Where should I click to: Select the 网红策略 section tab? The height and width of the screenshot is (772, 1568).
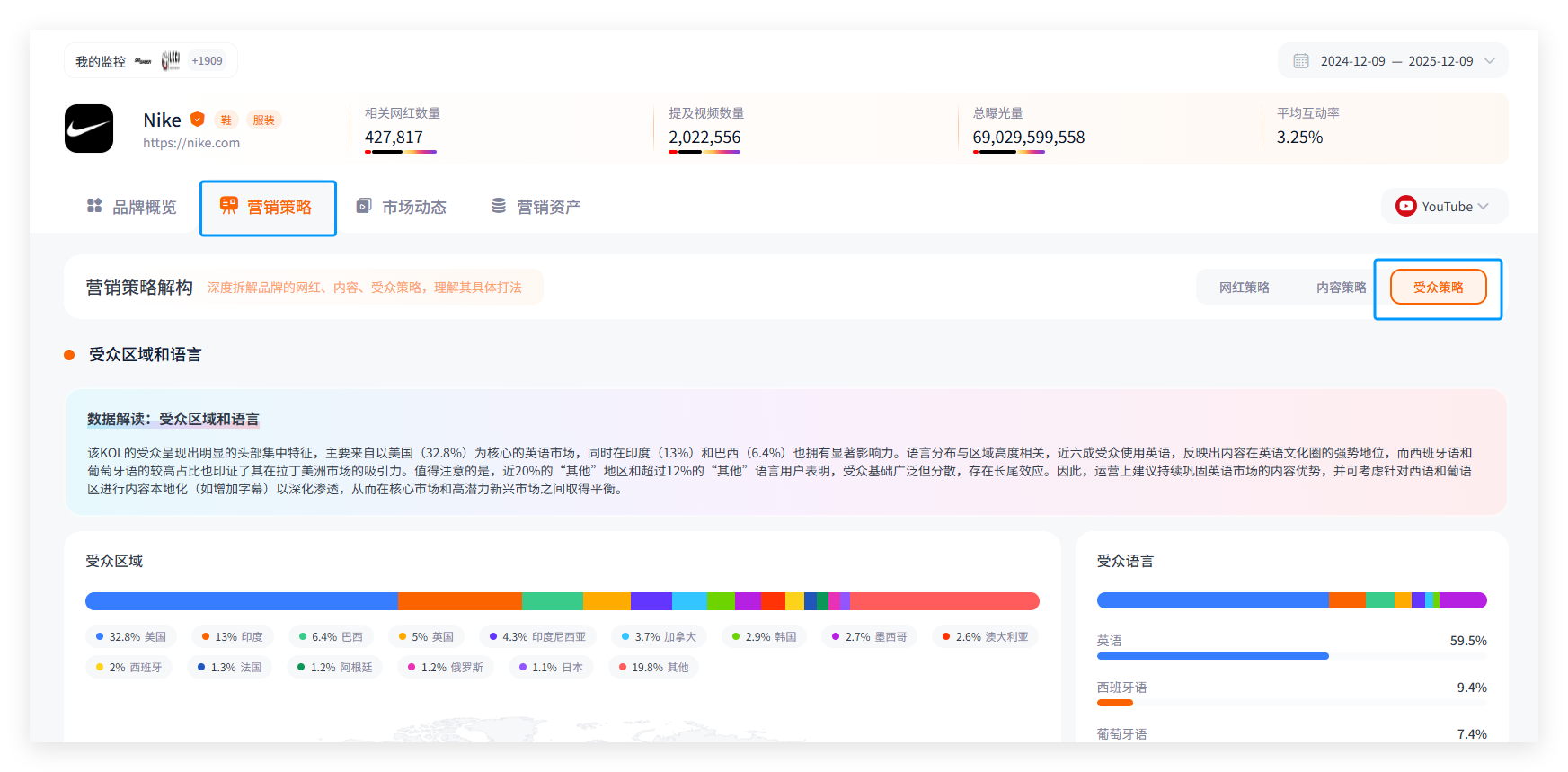pyautogui.click(x=1244, y=288)
